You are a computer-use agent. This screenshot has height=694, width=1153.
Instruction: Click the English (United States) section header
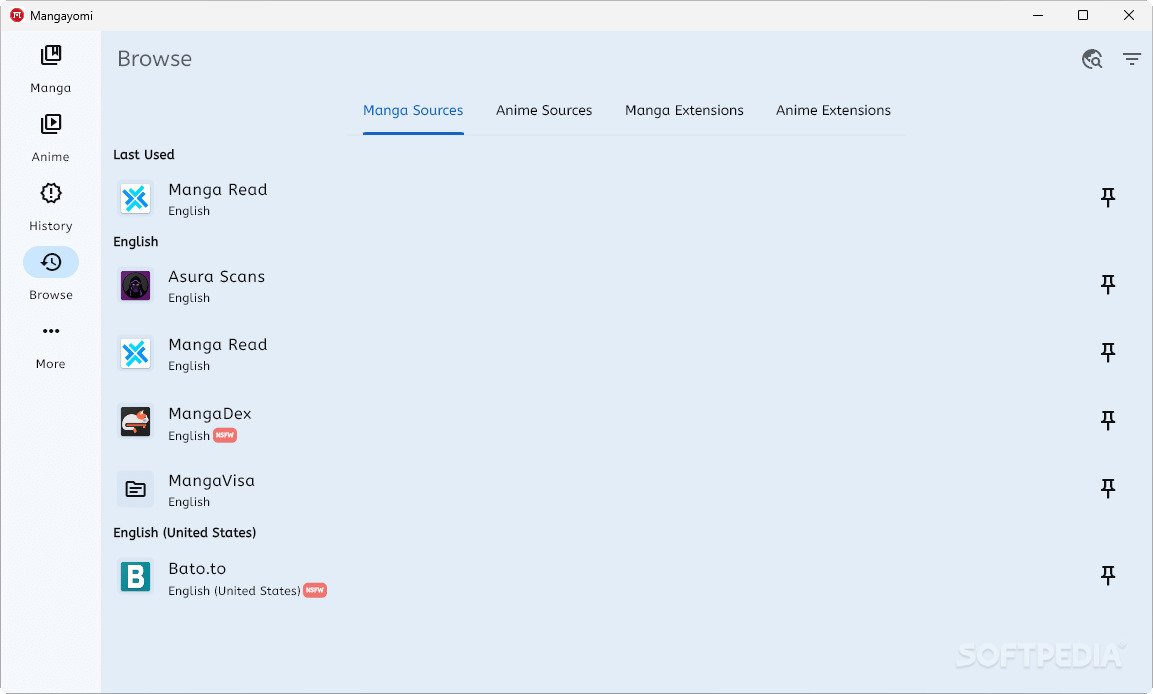185,532
